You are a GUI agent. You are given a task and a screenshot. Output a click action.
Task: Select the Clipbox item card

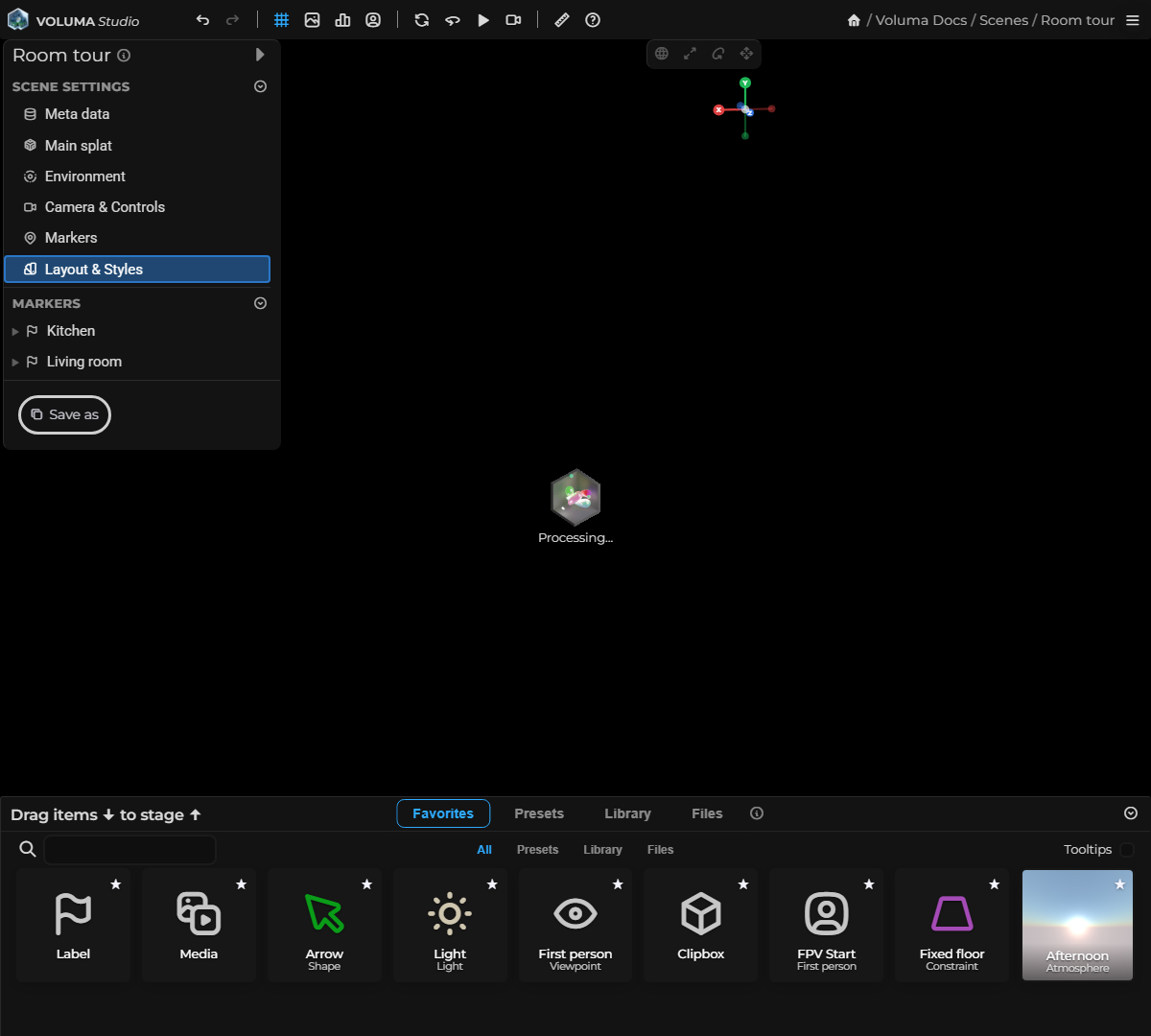tap(701, 926)
